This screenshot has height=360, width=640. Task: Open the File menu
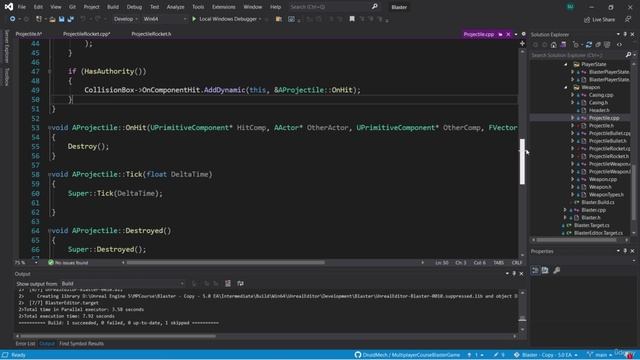pos(22,7)
